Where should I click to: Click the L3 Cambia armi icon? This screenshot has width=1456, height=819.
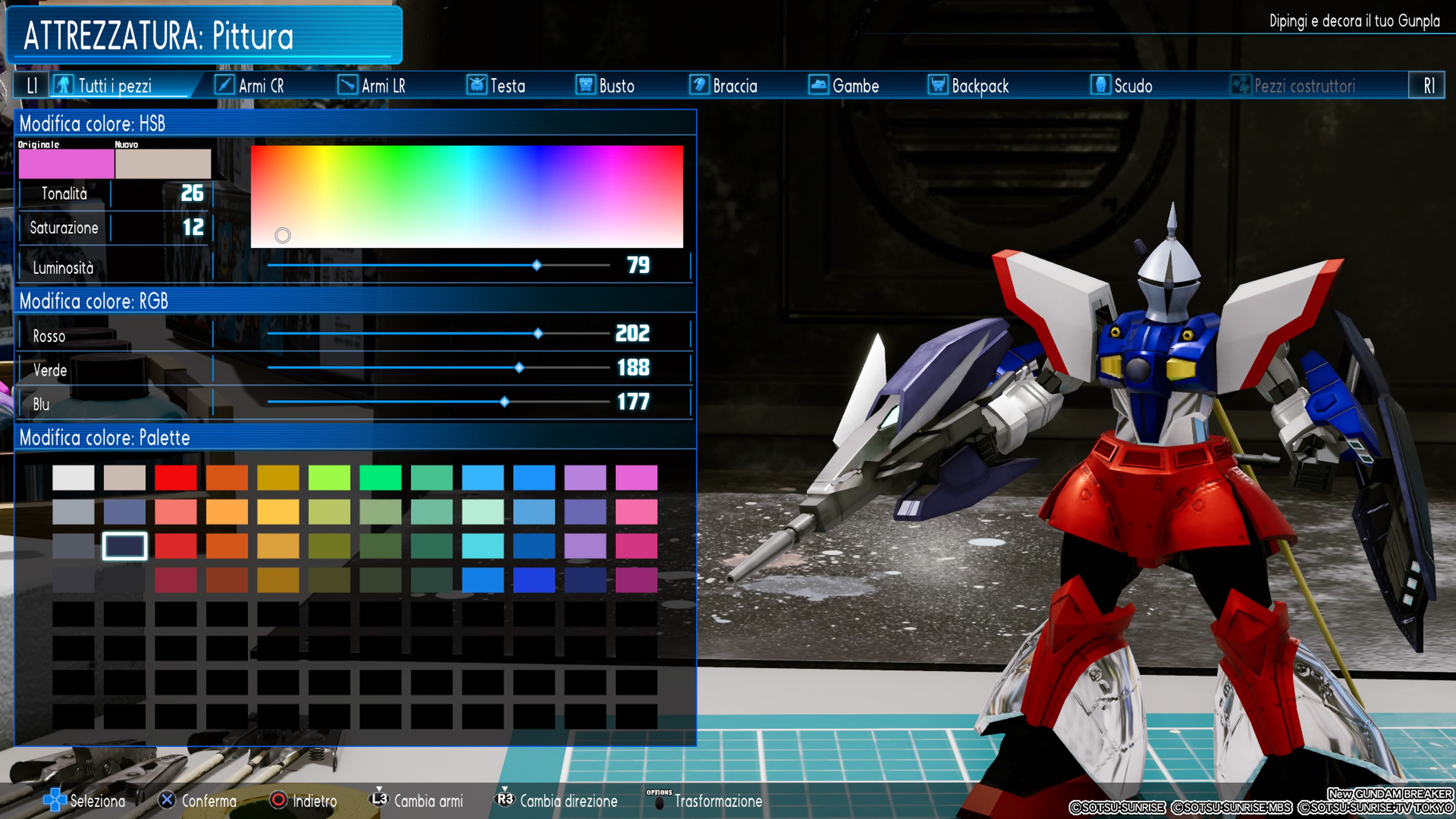pyautogui.click(x=379, y=798)
